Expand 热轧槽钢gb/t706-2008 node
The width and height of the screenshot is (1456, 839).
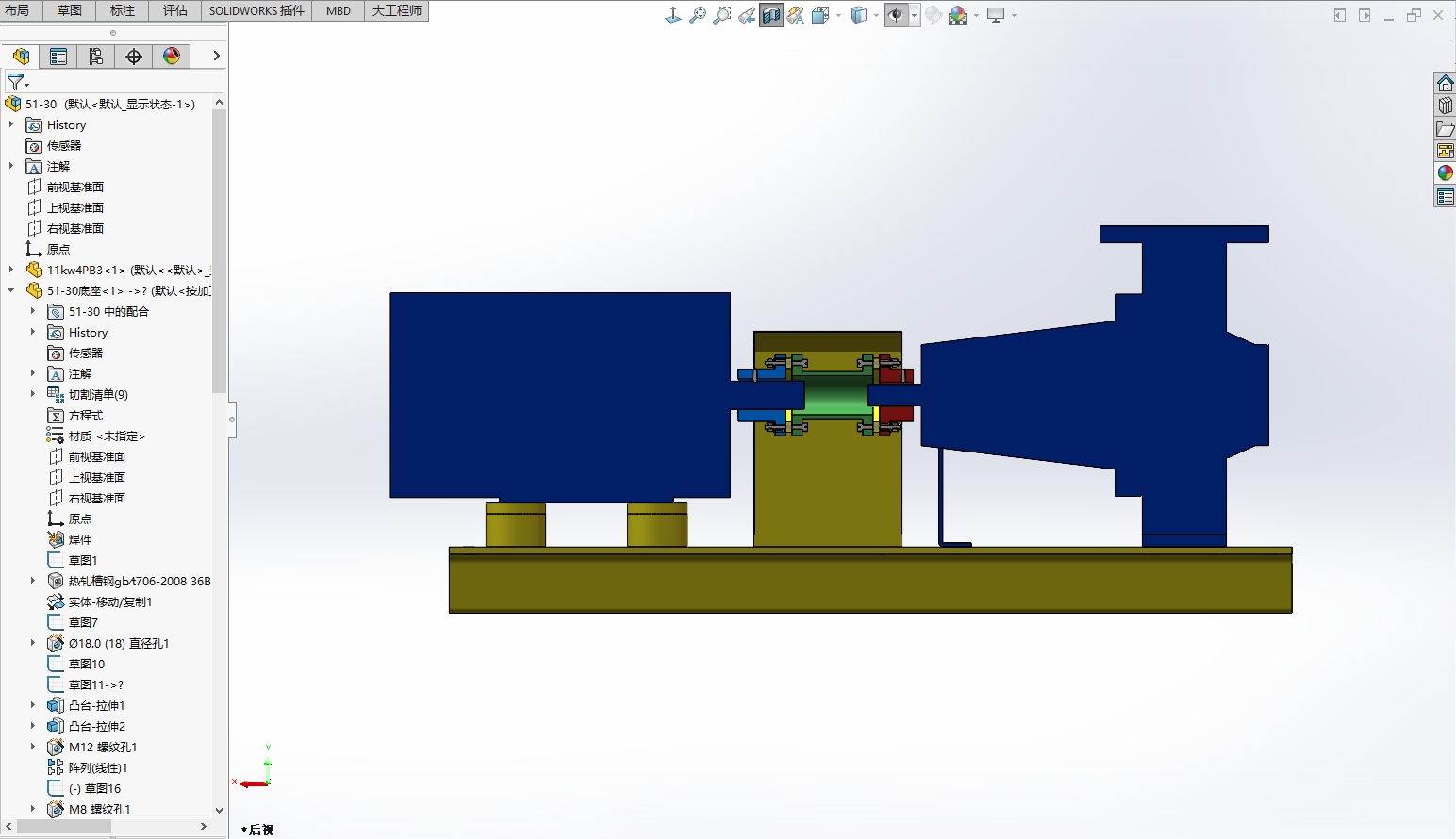[x=33, y=581]
